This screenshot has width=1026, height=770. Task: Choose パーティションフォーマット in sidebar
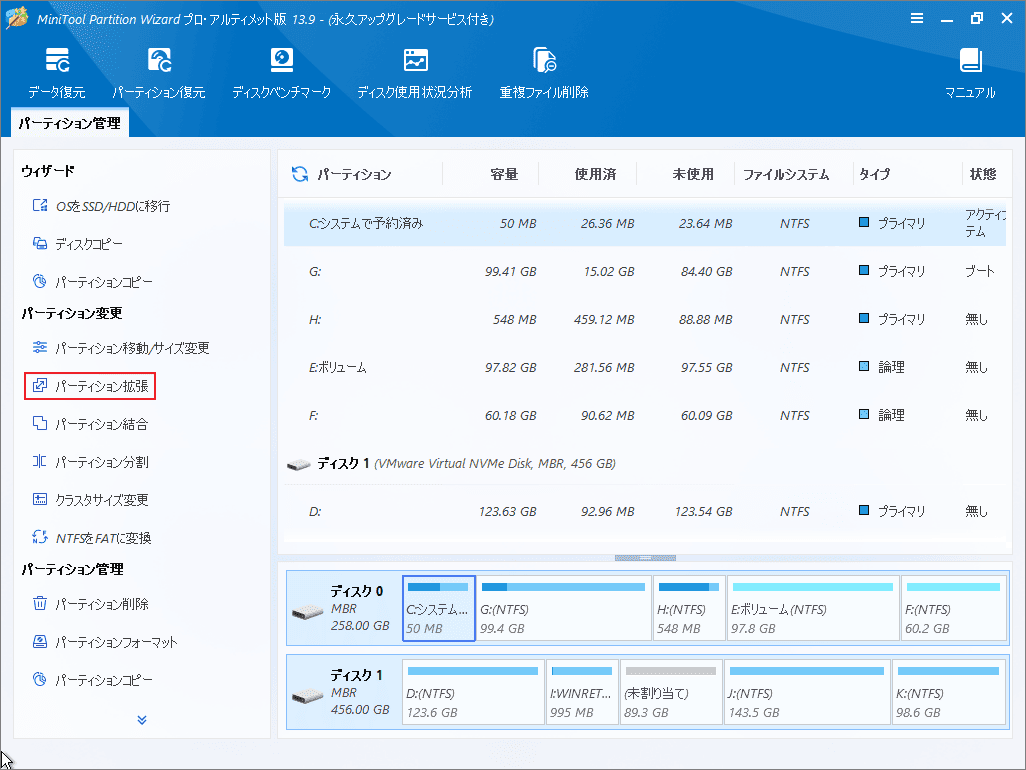click(x=105, y=642)
